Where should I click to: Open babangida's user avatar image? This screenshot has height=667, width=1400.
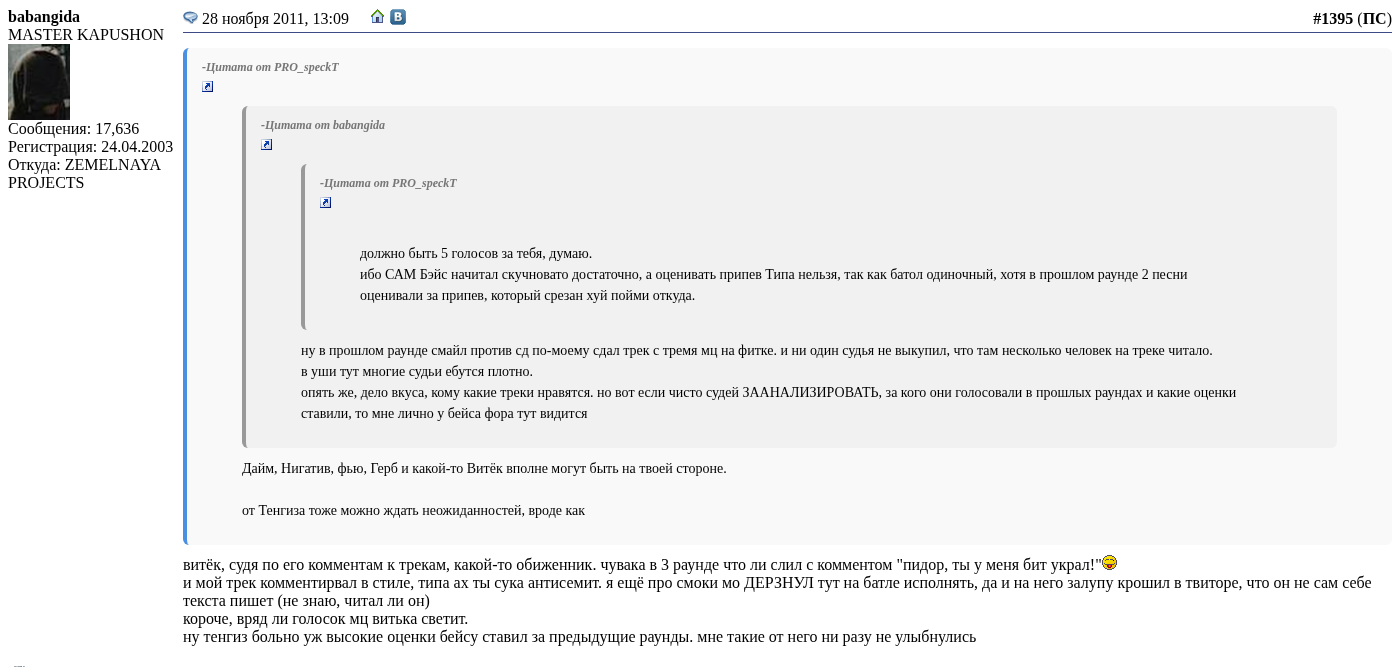pyautogui.click(x=39, y=82)
